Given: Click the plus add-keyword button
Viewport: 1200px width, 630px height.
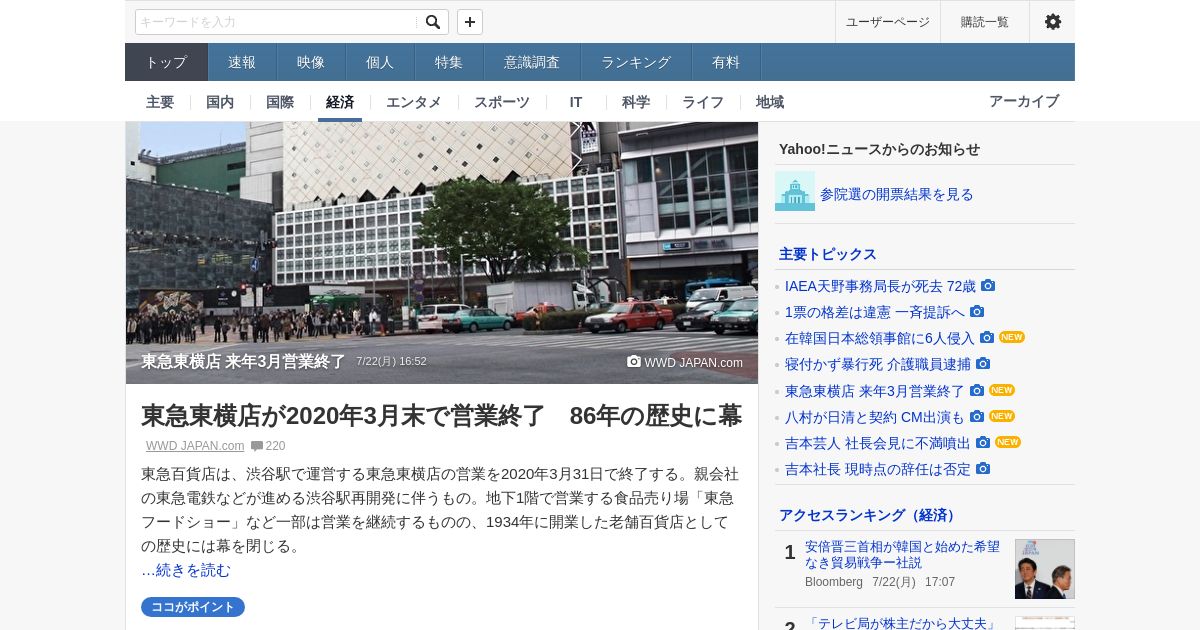Looking at the screenshot, I should point(470,22).
